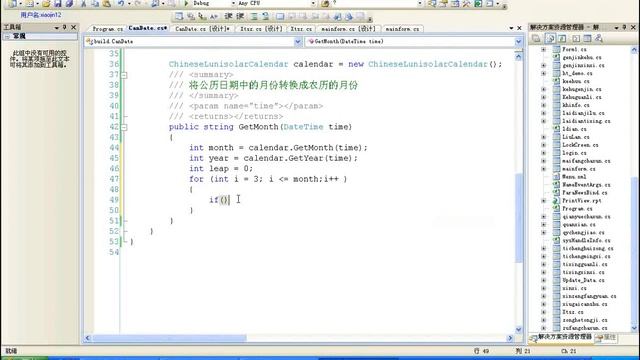640x360 pixels.
Task: Open the Properties Window icon top-right toolbar
Action: click(443, 4)
